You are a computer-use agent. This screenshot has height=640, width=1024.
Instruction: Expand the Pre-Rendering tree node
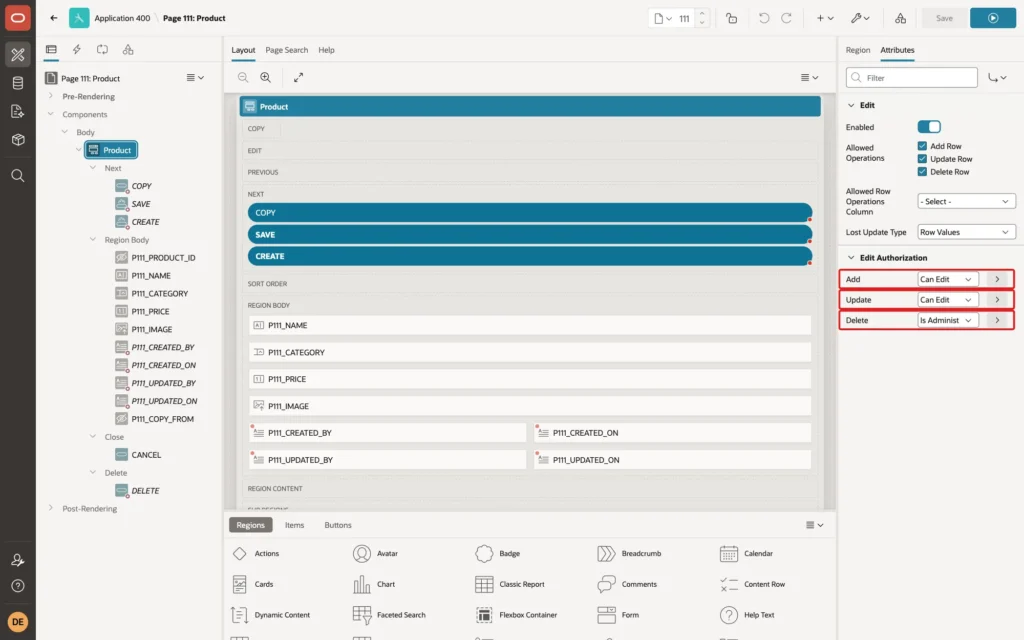pos(51,96)
